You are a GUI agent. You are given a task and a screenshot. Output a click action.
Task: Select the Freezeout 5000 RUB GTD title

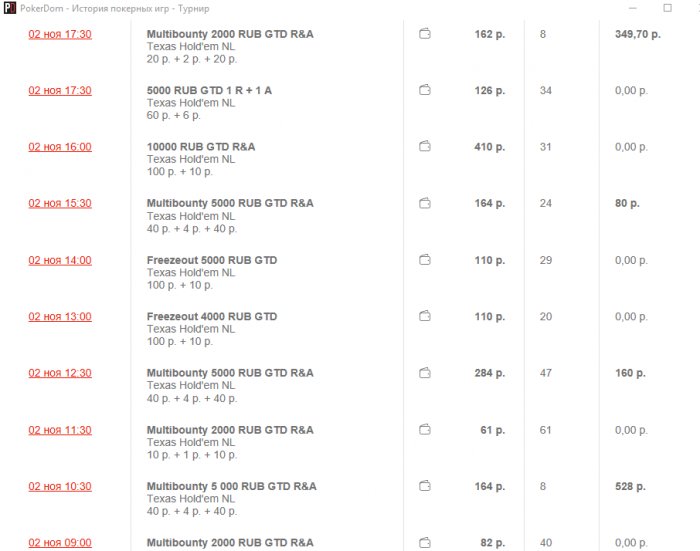click(212, 260)
